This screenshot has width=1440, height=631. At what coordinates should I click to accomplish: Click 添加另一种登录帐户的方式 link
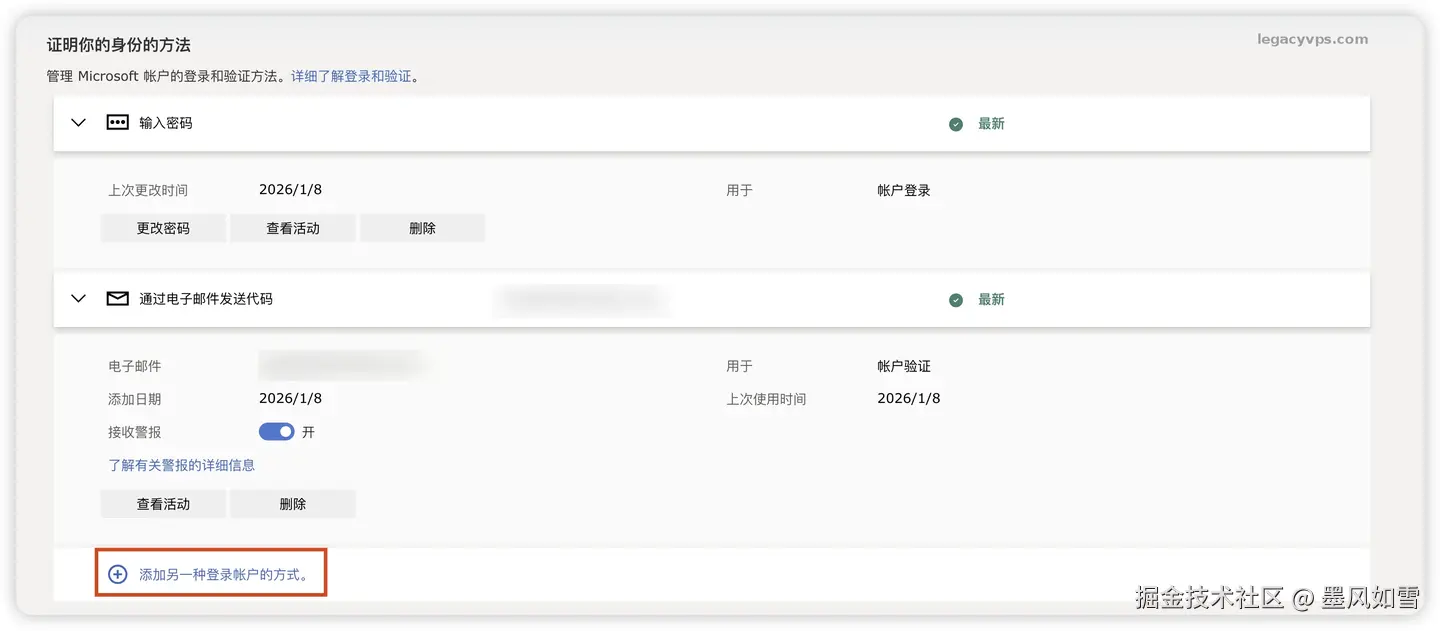(224, 575)
